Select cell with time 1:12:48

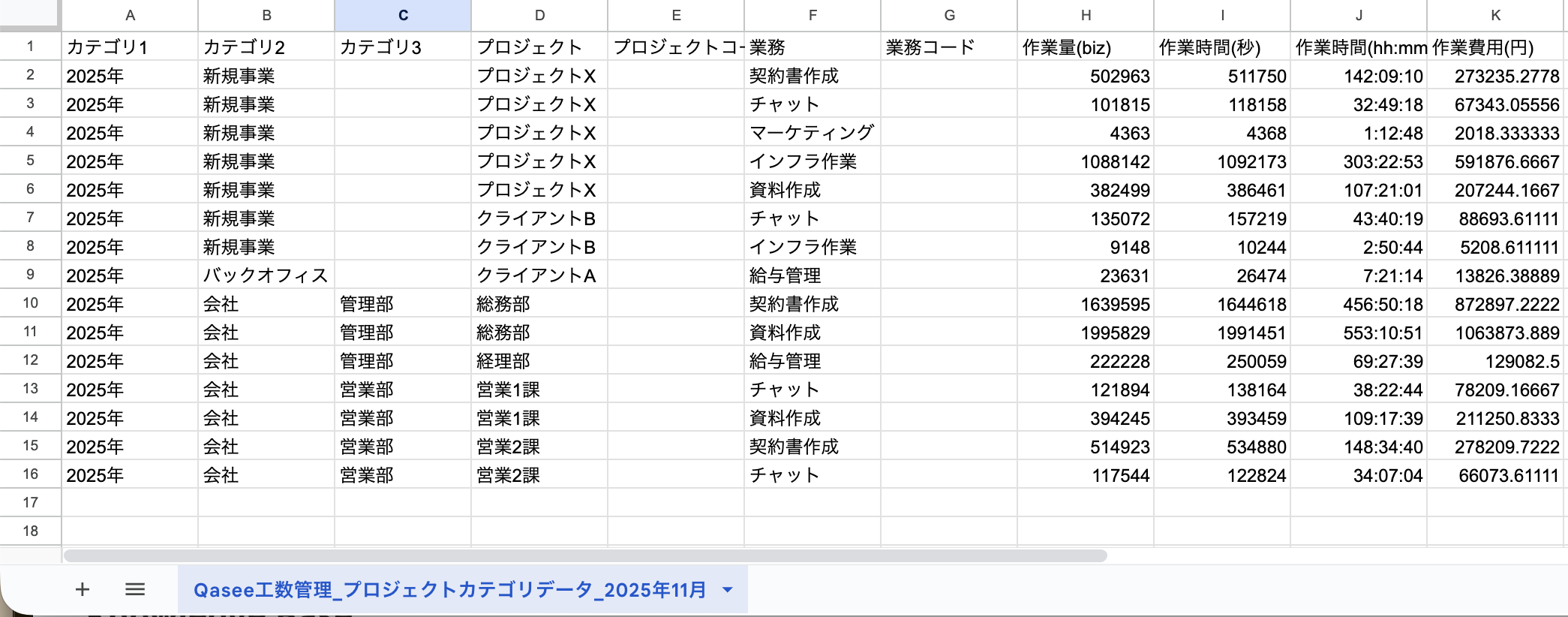[1359, 132]
